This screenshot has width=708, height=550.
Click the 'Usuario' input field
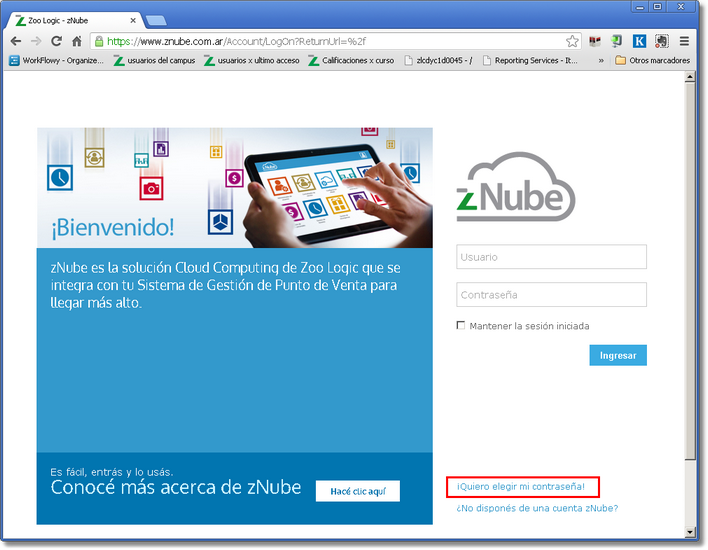tap(551, 257)
